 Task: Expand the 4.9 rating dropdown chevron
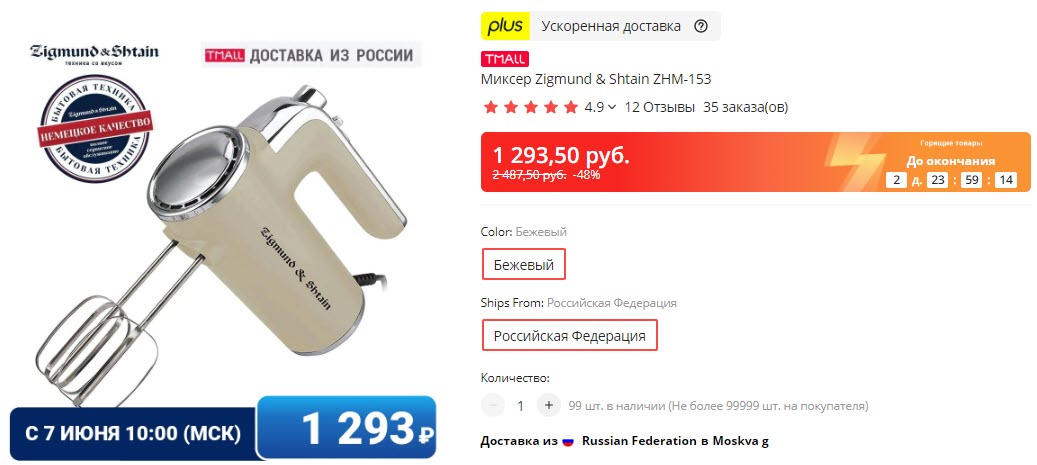(x=612, y=107)
